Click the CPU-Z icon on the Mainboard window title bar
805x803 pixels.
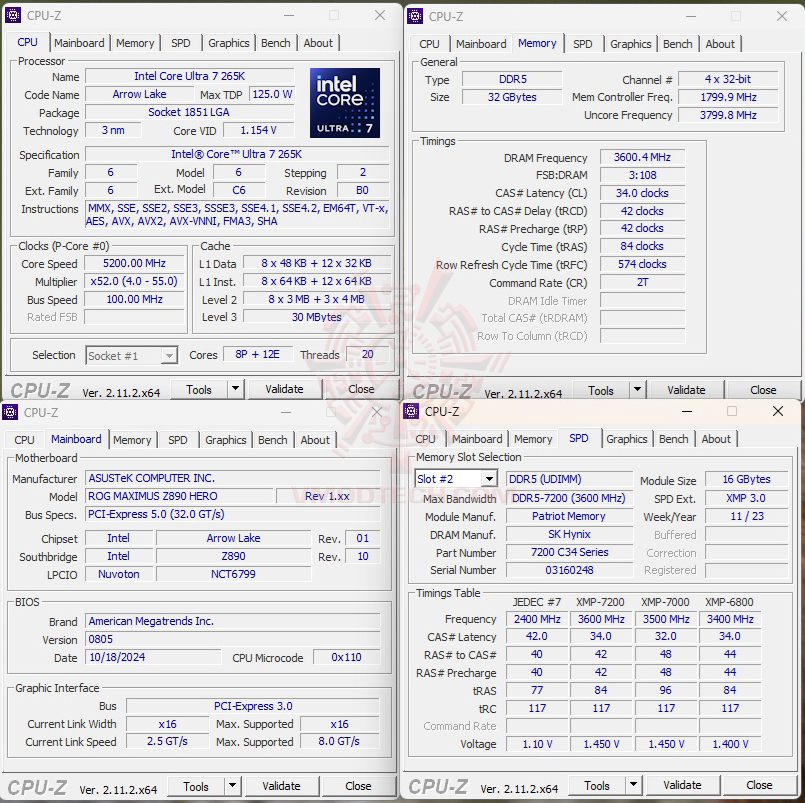pyautogui.click(x=11, y=412)
